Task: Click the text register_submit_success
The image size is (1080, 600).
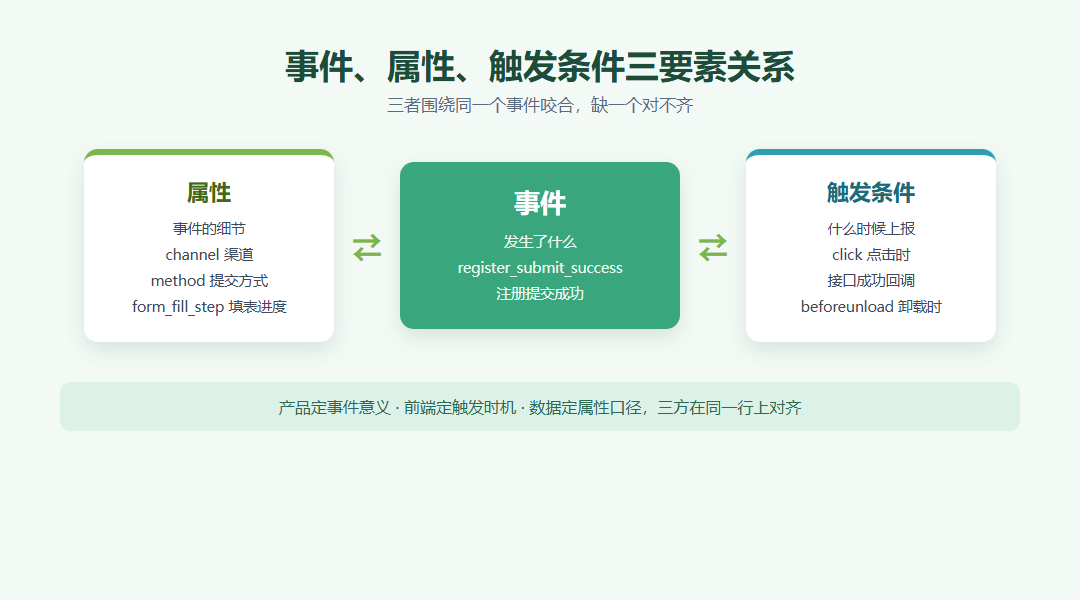Action: pos(540,268)
